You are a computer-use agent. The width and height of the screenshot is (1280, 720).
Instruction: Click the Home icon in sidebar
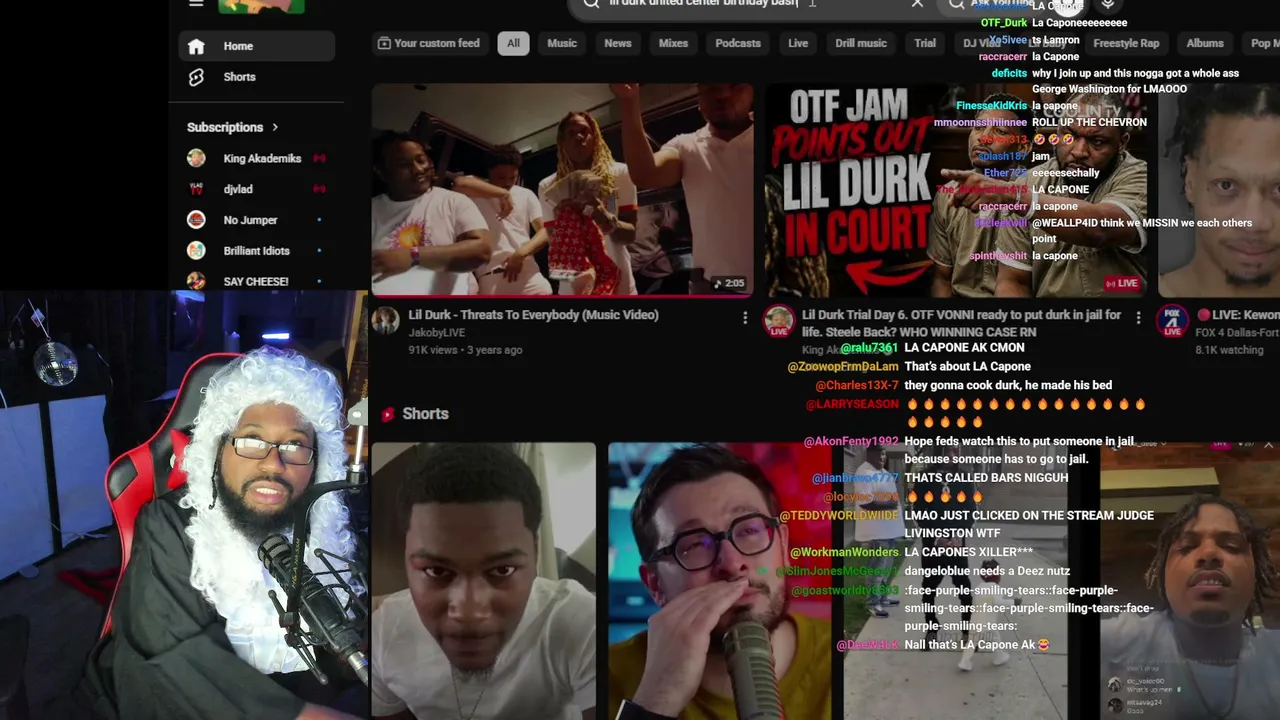(x=196, y=46)
